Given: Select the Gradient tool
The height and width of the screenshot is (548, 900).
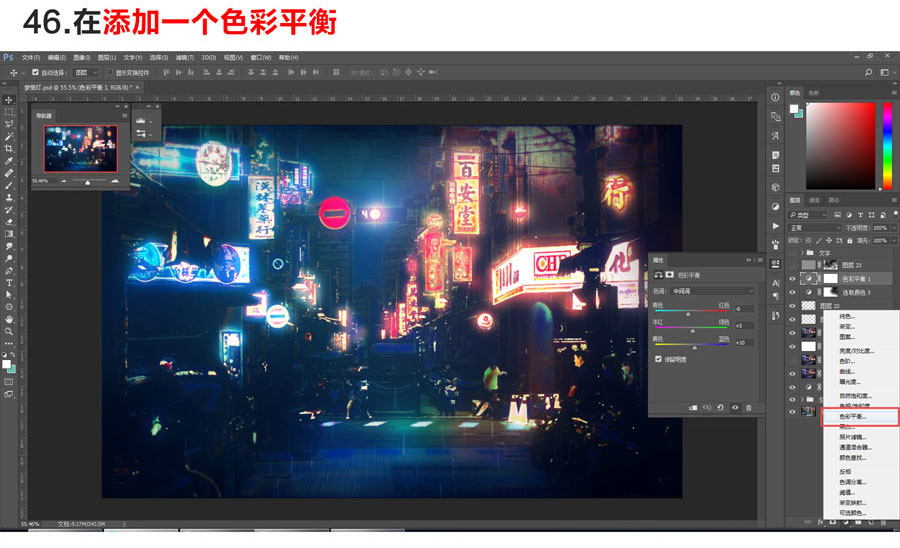Looking at the screenshot, I should tap(9, 234).
